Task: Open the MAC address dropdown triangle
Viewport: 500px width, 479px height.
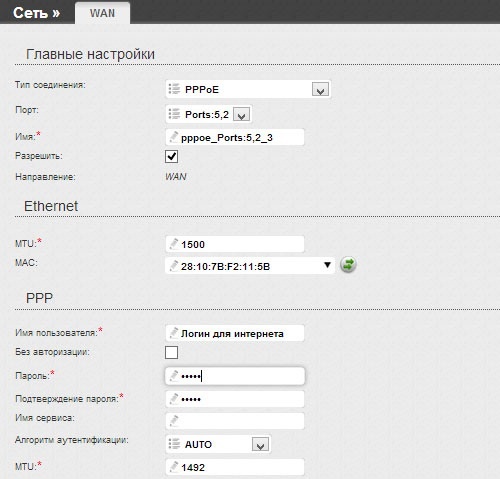Action: click(327, 265)
